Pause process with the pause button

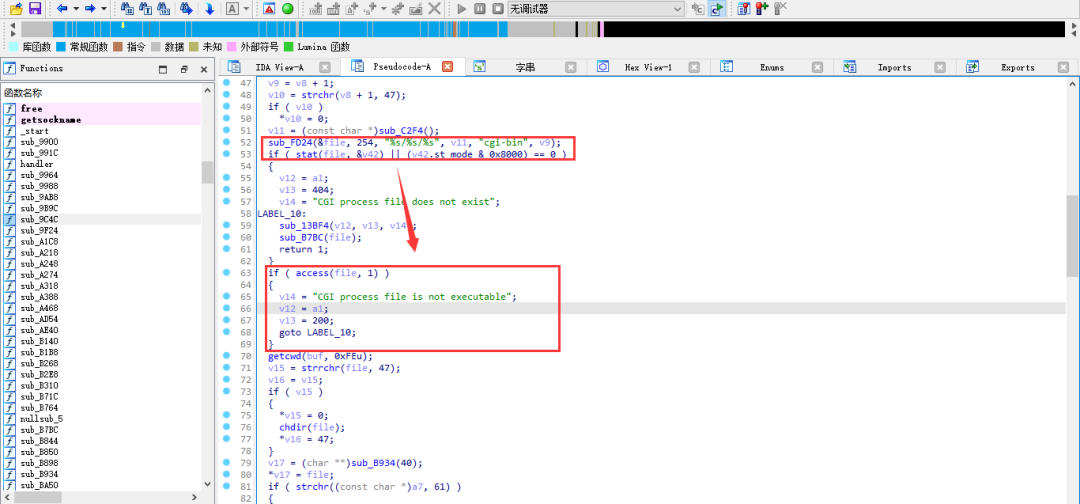tap(479, 8)
